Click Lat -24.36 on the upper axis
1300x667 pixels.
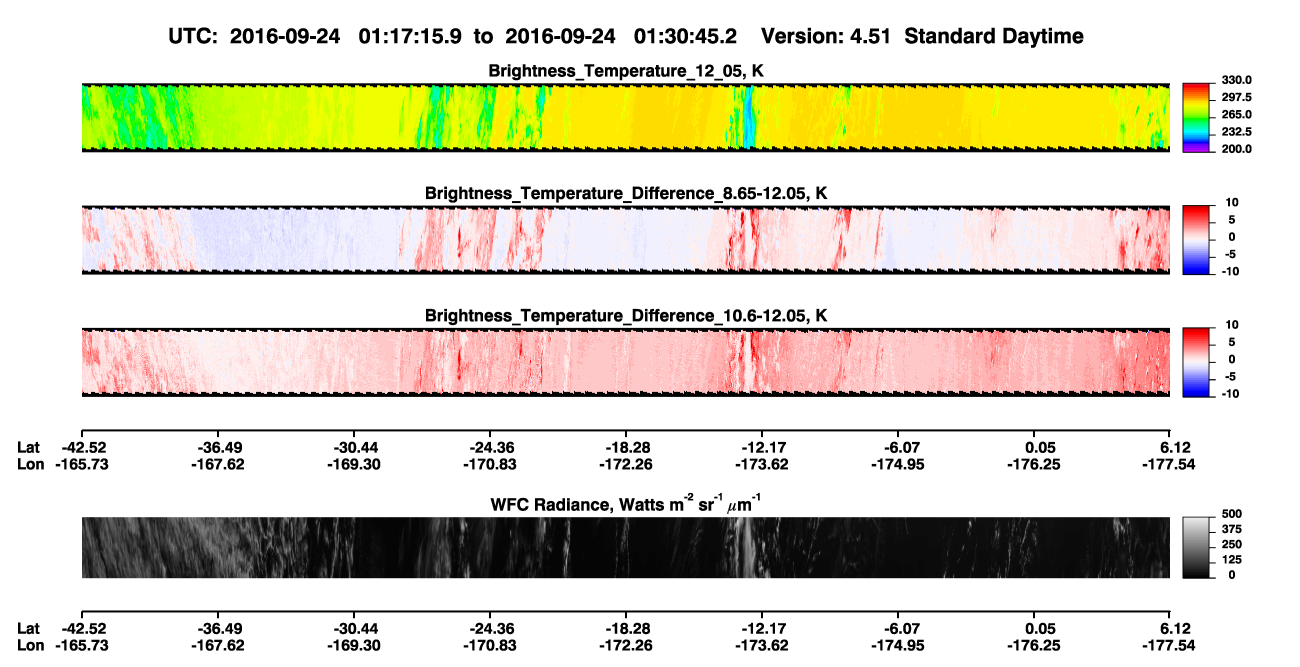click(489, 449)
